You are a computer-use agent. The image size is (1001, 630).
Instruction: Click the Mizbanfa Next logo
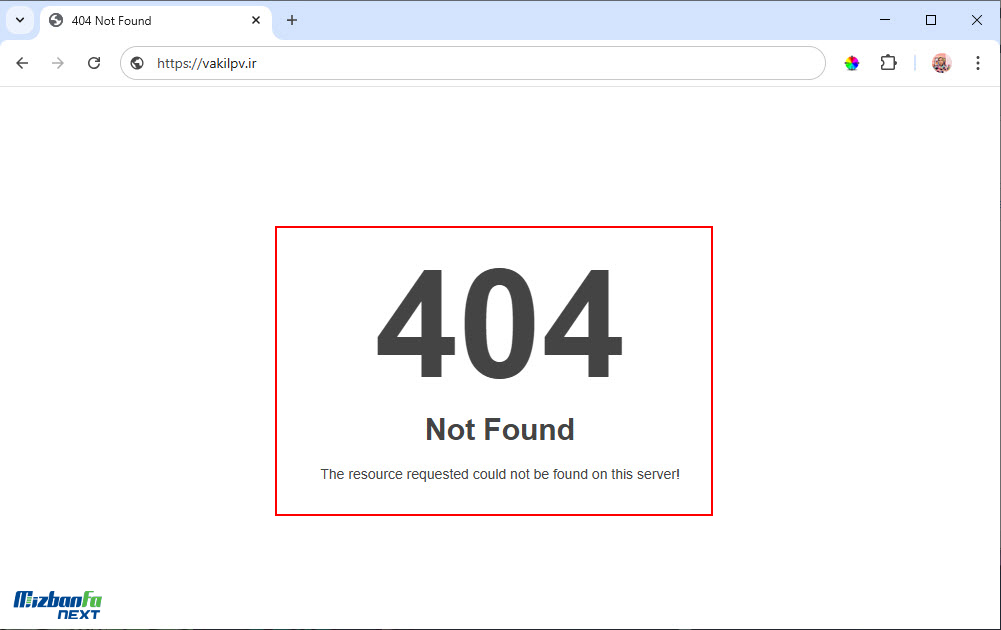[57, 605]
